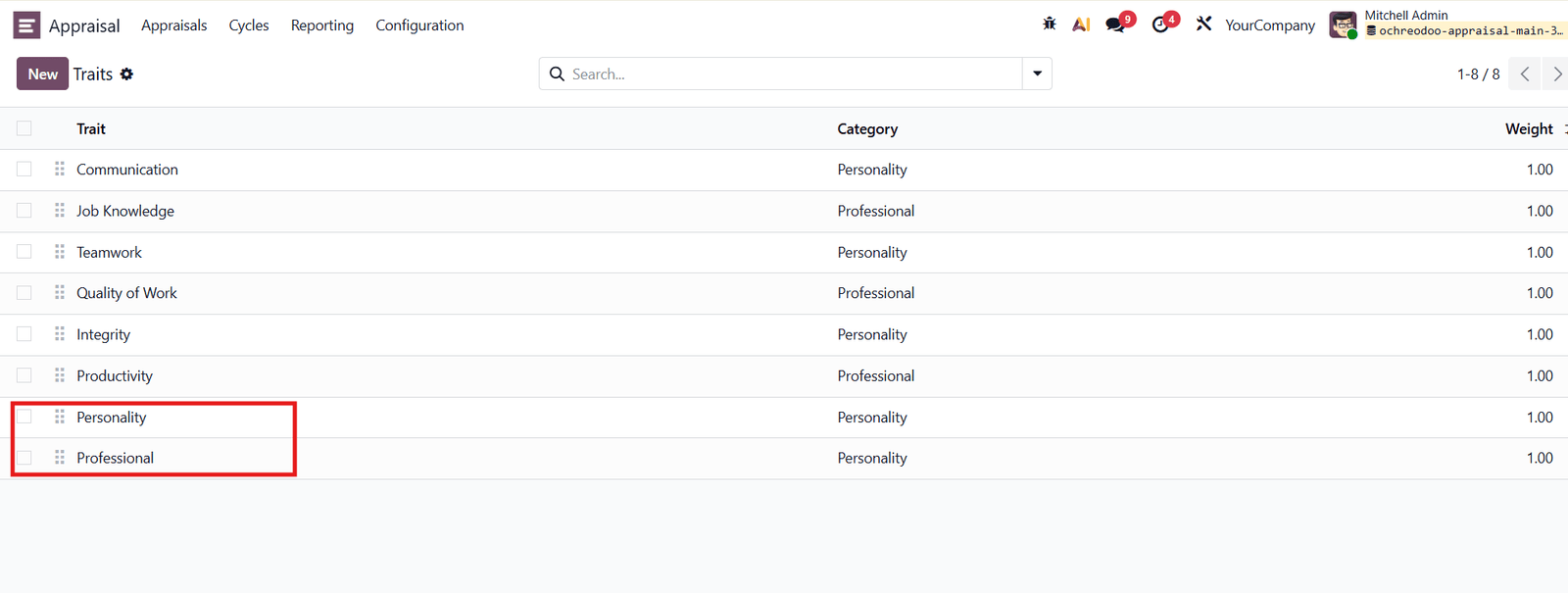This screenshot has width=1568, height=593.
Task: Select the Productivity row checkbox
Action: [x=24, y=375]
